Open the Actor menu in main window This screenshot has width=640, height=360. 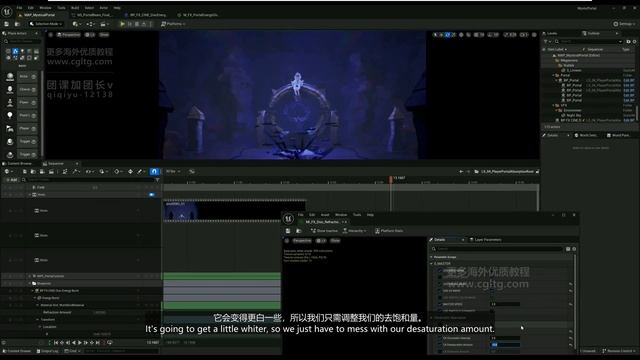[x=104, y=8]
